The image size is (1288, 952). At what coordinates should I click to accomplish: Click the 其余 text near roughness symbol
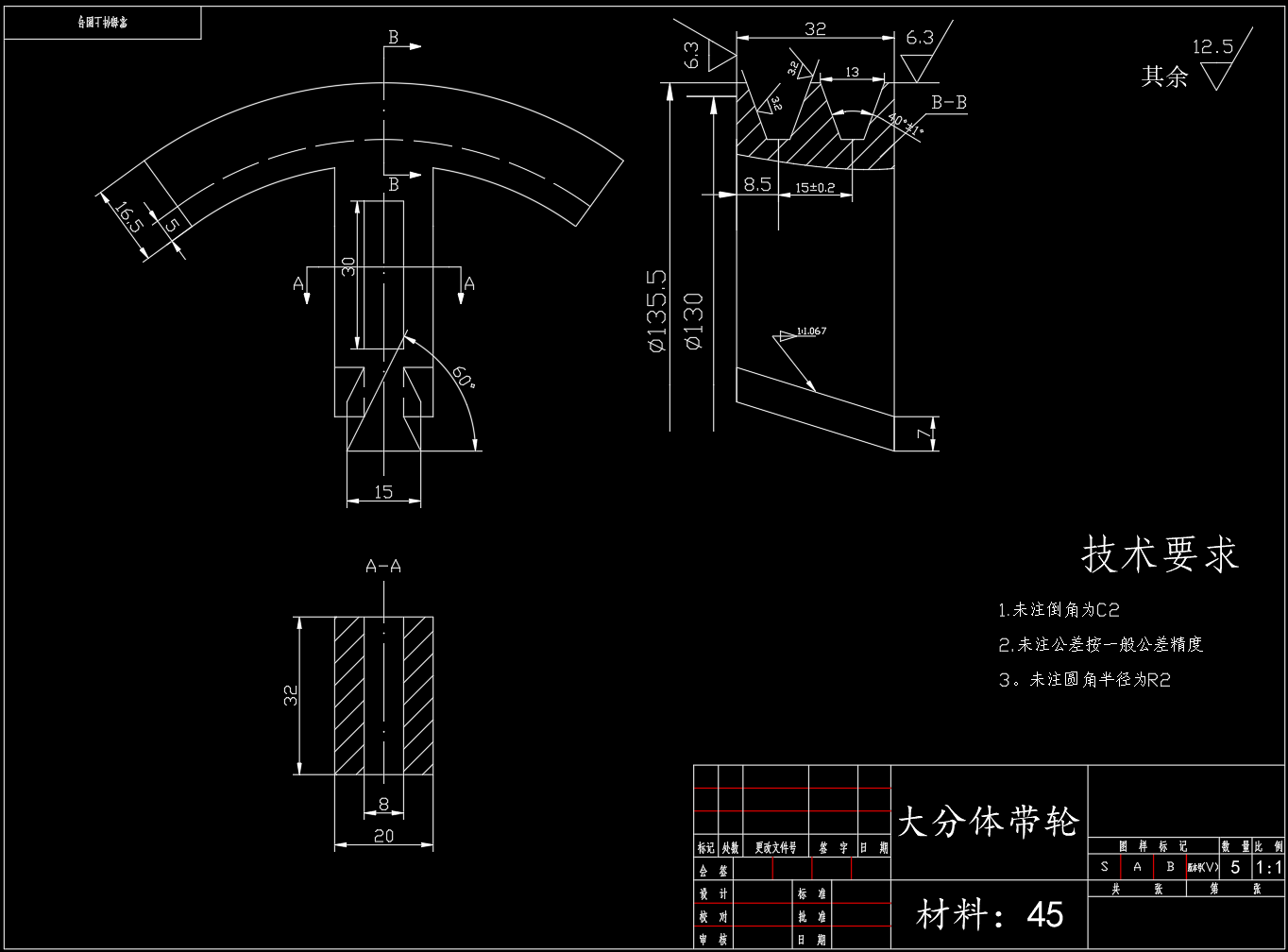[x=1164, y=77]
